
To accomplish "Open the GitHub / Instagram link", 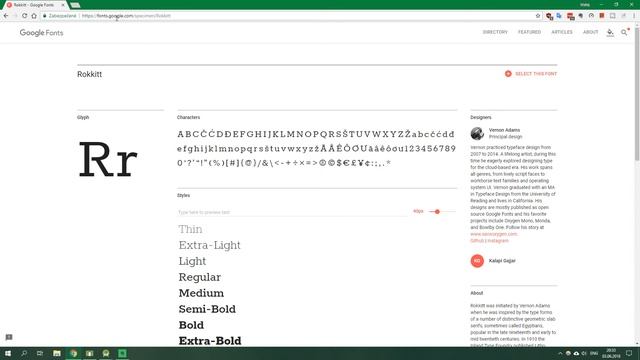I will [489, 241].
